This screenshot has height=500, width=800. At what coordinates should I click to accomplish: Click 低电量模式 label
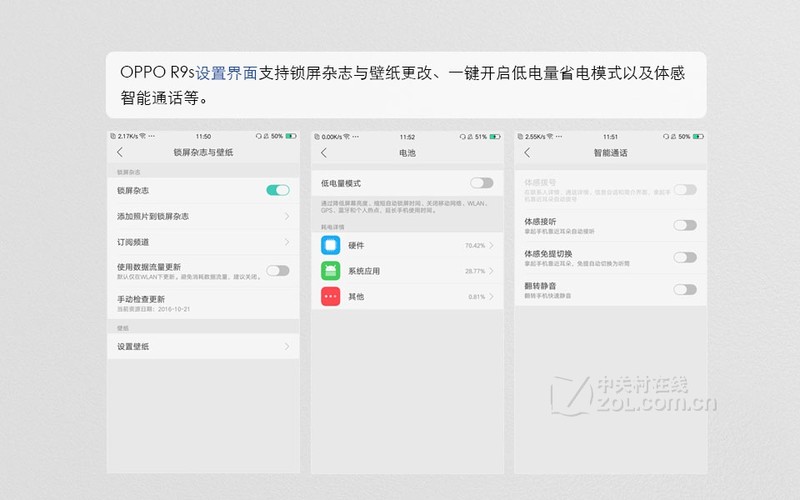tap(341, 183)
